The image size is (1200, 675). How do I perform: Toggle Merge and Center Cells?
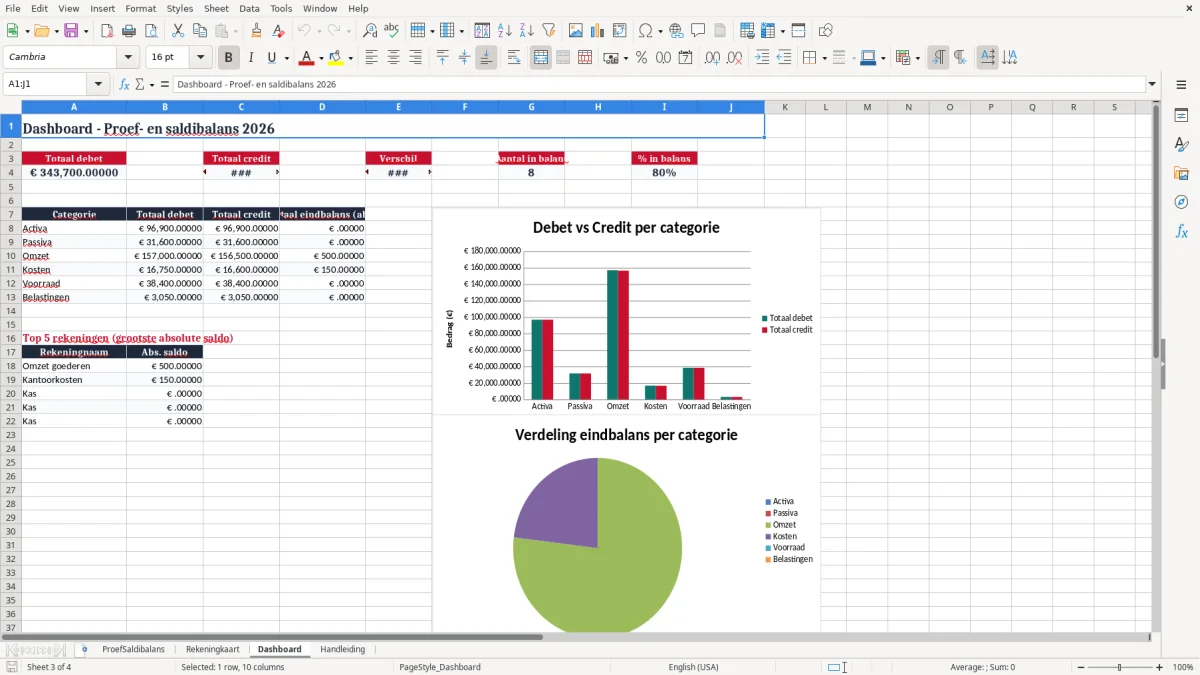(x=541, y=58)
